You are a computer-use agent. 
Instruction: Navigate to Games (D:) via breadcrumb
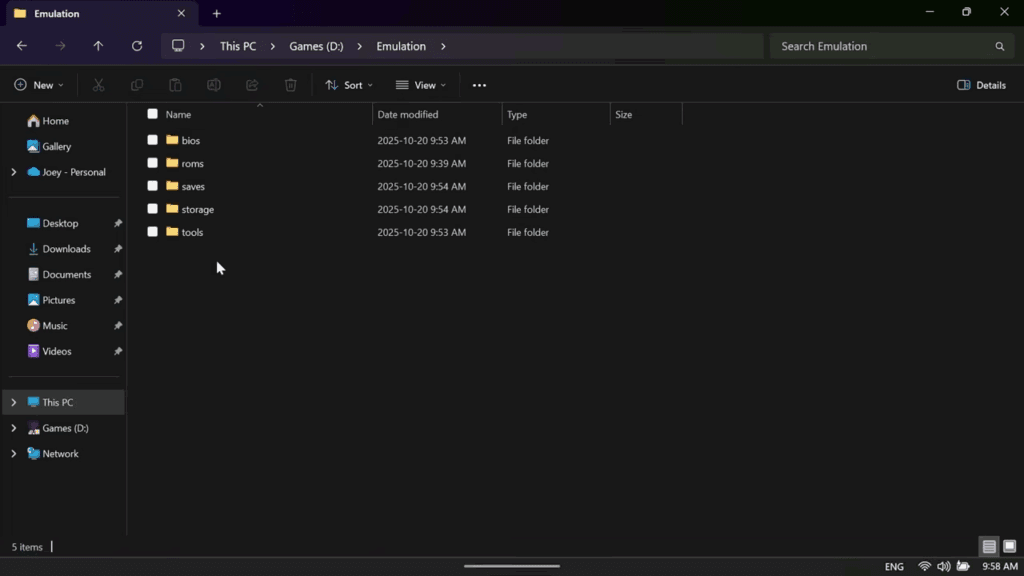316,45
